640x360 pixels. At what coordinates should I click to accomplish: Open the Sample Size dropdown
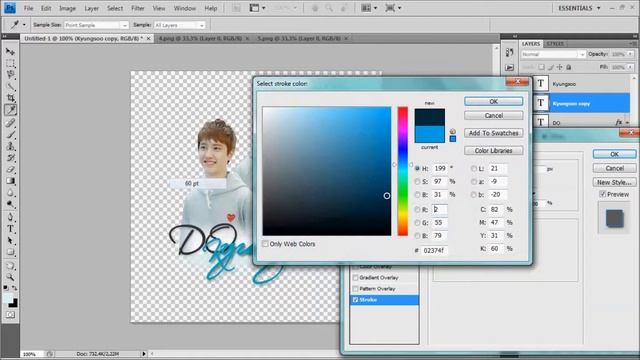click(x=96, y=25)
